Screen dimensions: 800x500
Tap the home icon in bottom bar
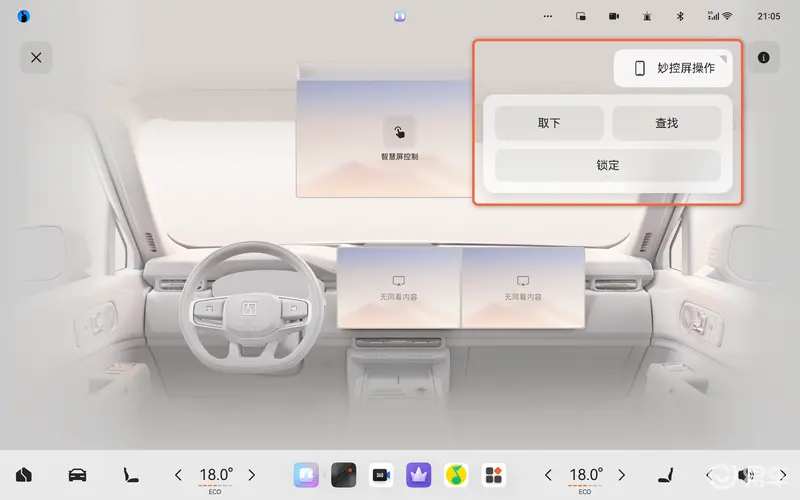pos(24,475)
